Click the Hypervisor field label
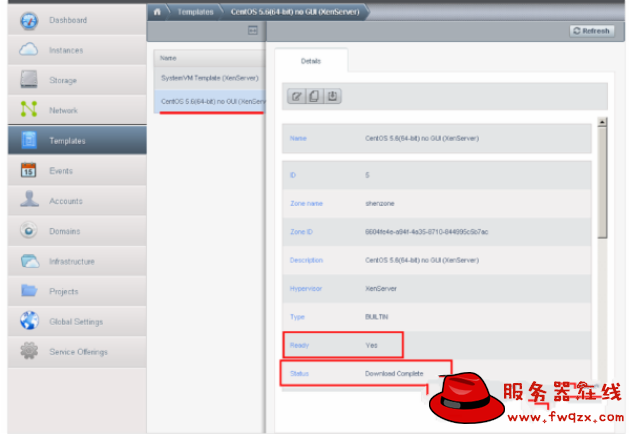 (x=306, y=289)
